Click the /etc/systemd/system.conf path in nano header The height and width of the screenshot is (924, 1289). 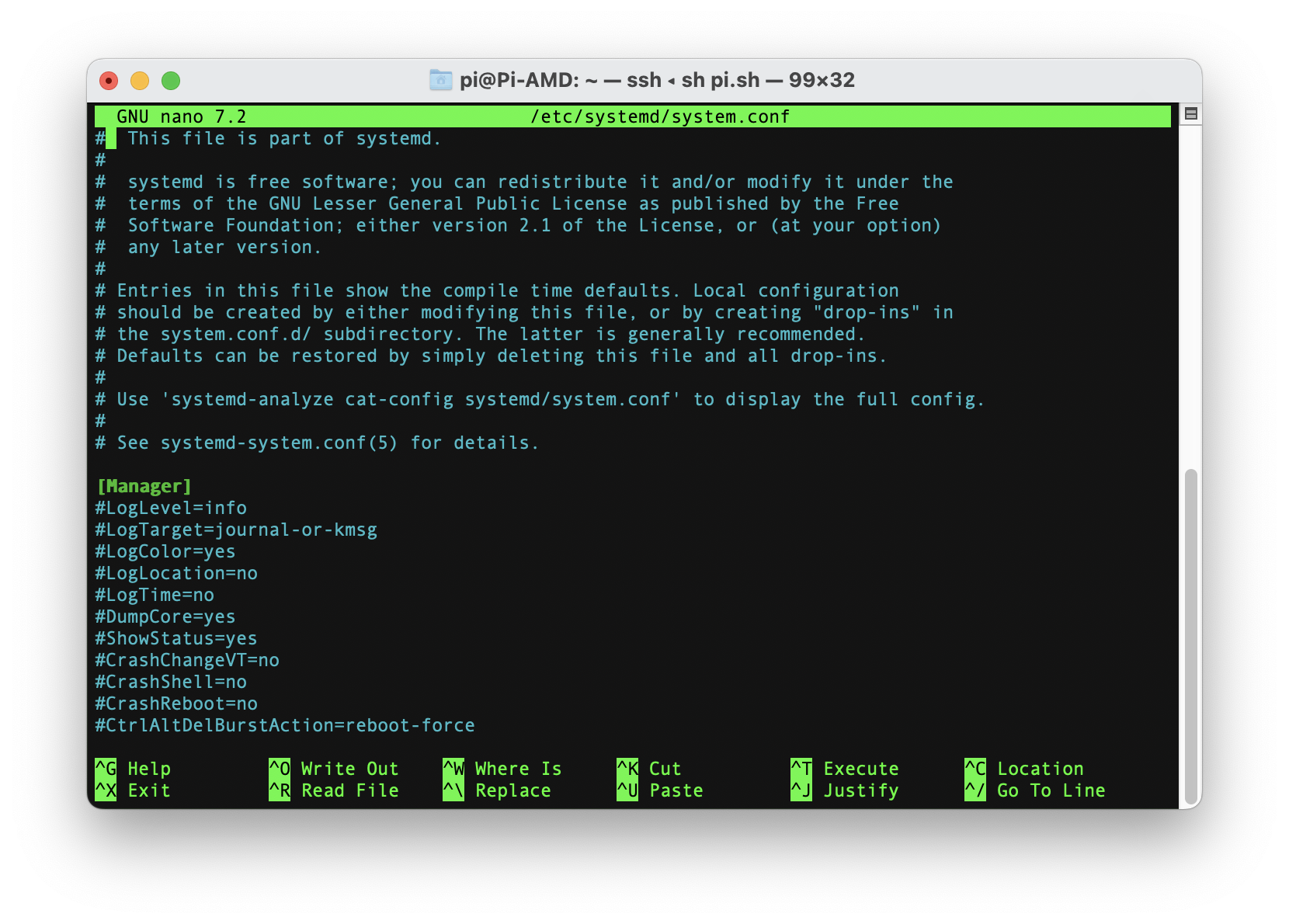point(660,116)
